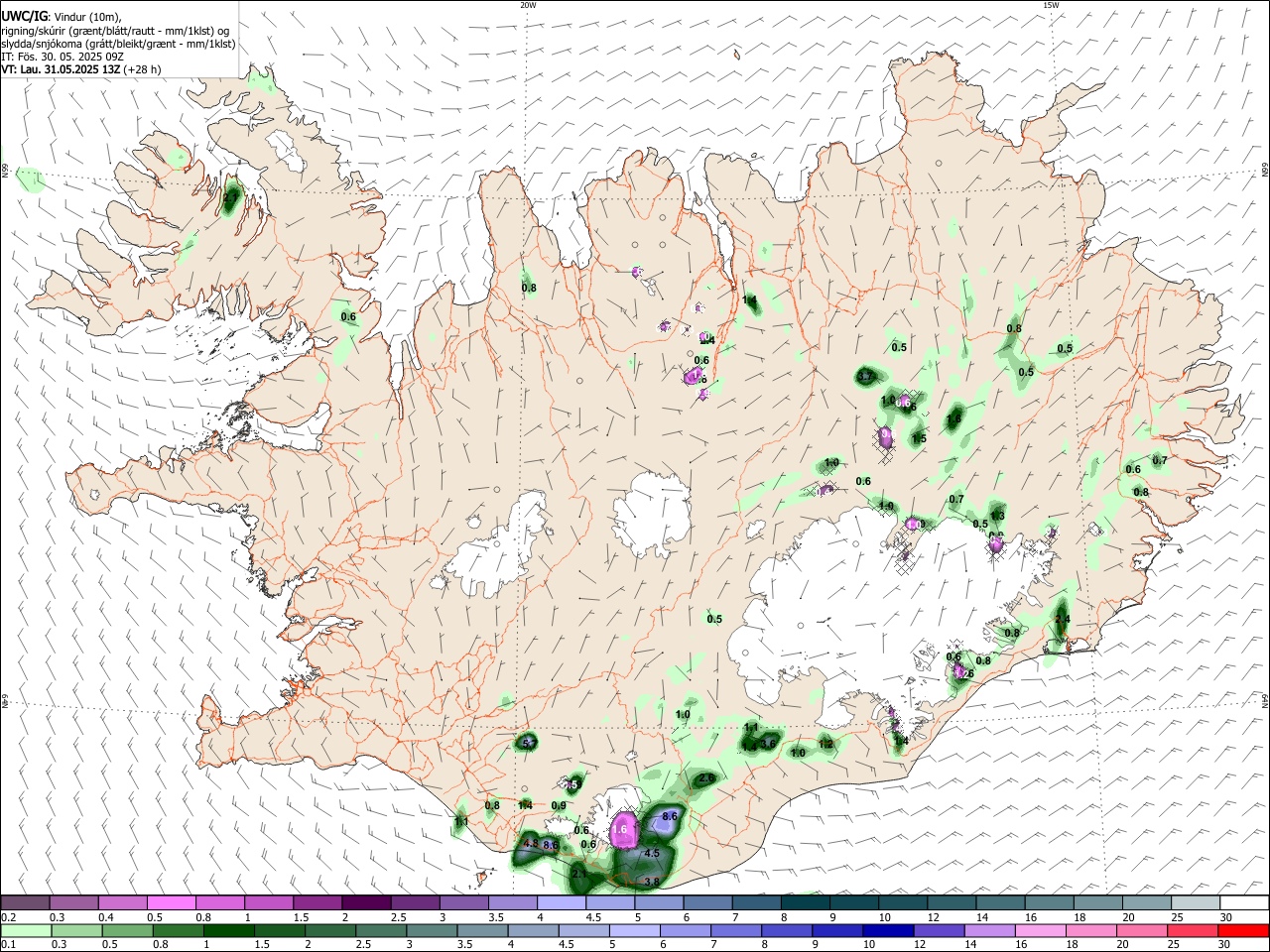Click the 2.7 precipitation value in the Westfjords
The height and width of the screenshot is (952, 1270).
pos(230,197)
